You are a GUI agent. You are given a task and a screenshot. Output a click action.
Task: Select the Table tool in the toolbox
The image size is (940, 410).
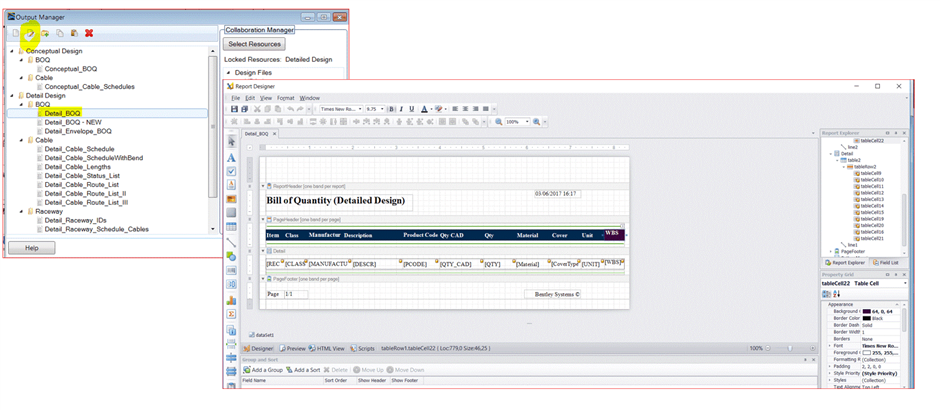[231, 227]
